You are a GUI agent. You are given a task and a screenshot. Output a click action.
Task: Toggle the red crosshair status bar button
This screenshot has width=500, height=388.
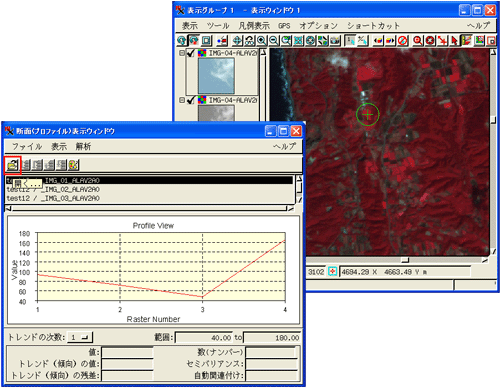coord(332,272)
